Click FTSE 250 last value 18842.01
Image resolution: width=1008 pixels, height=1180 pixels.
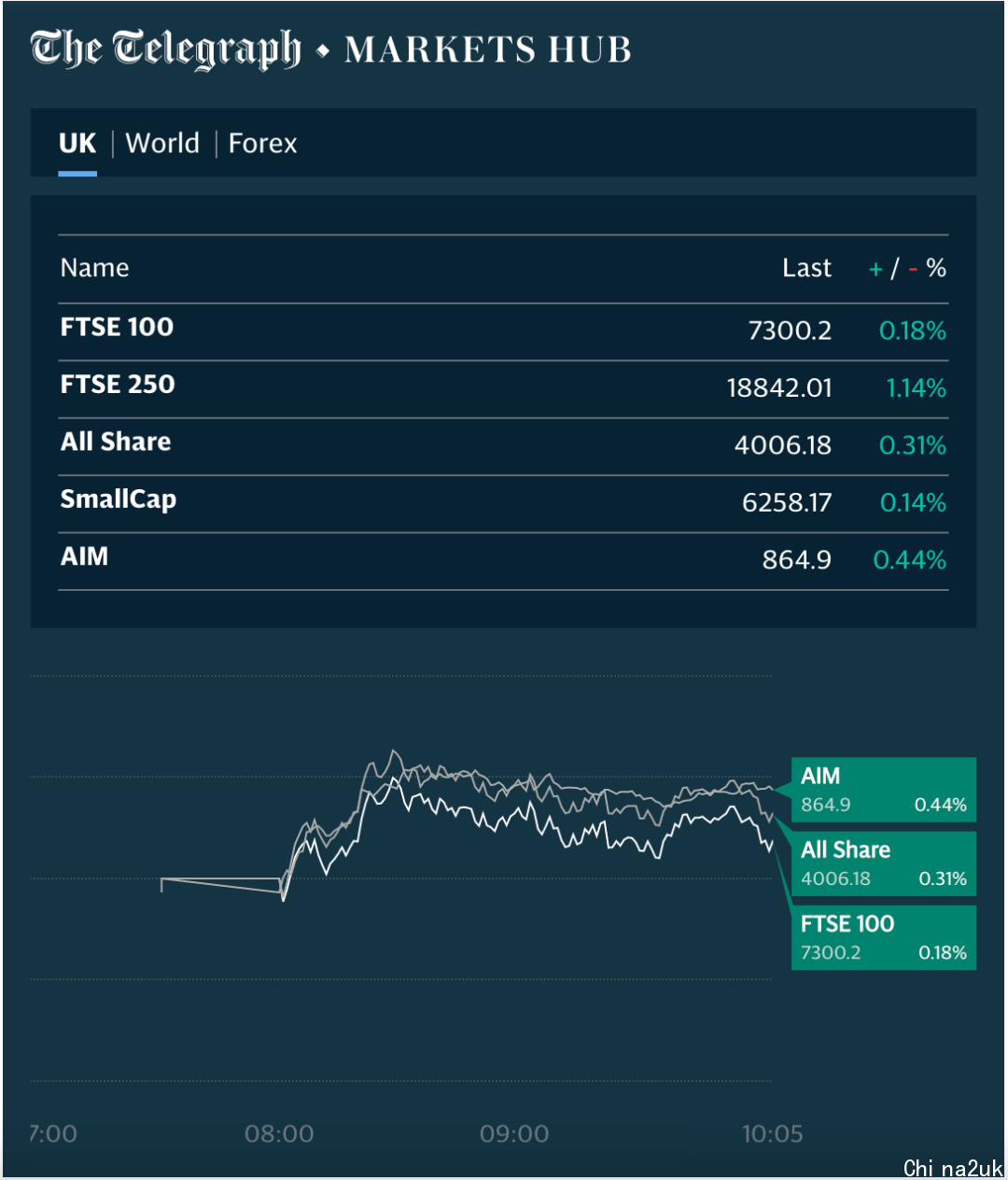[x=779, y=388]
